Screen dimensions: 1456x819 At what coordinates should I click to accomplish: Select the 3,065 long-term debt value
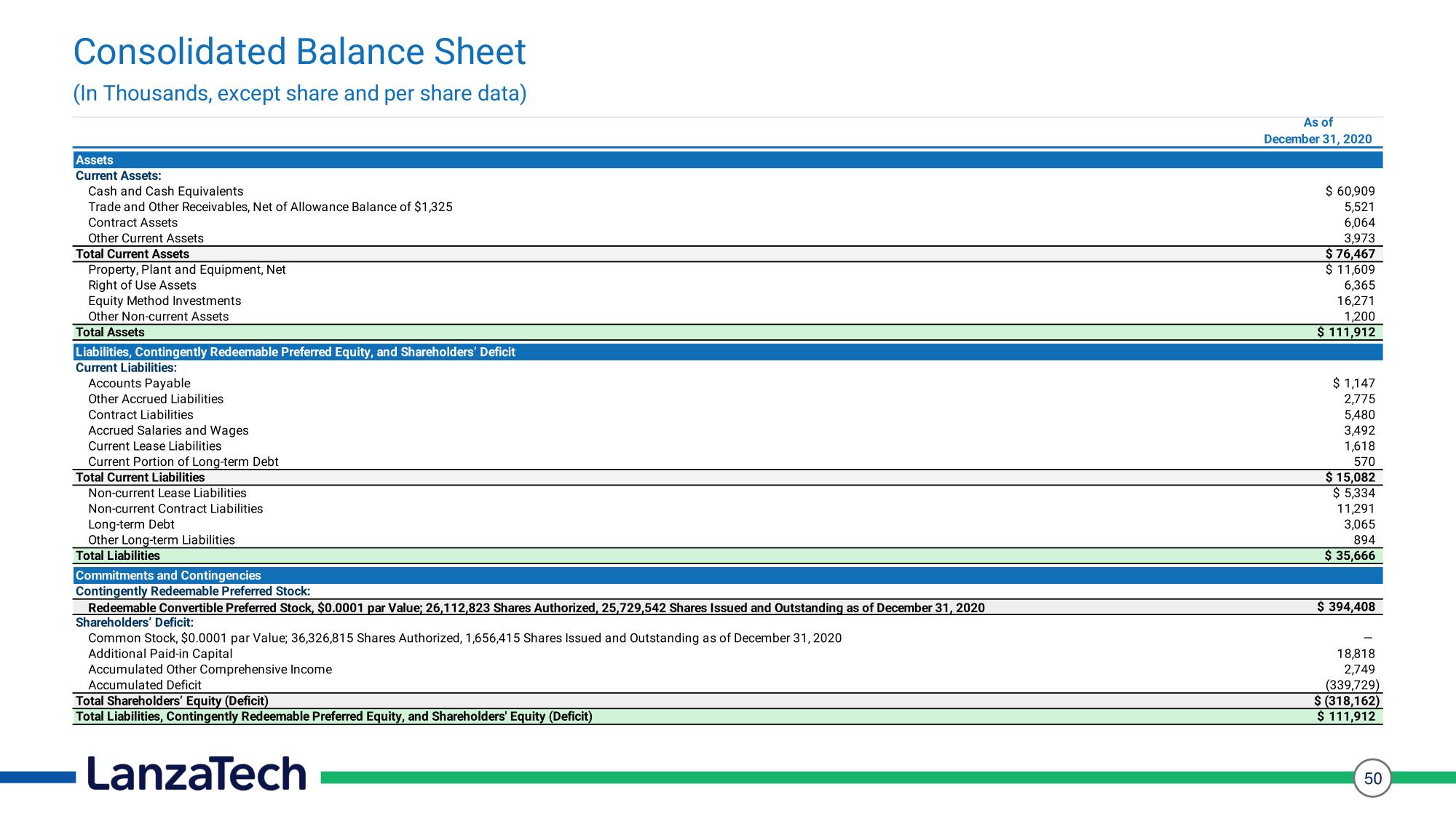pyautogui.click(x=1359, y=524)
